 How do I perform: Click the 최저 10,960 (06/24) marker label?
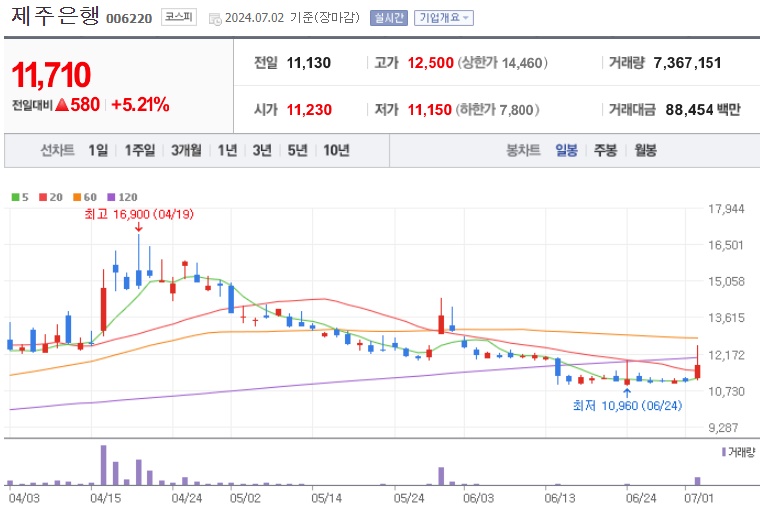627,405
